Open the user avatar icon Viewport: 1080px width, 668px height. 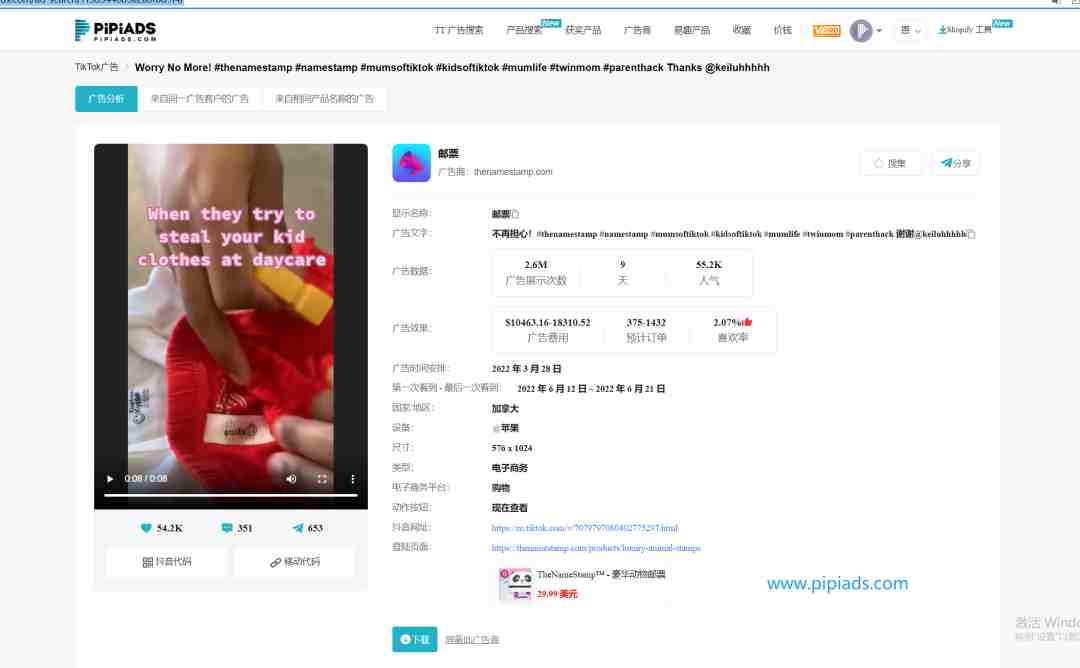(x=860, y=30)
